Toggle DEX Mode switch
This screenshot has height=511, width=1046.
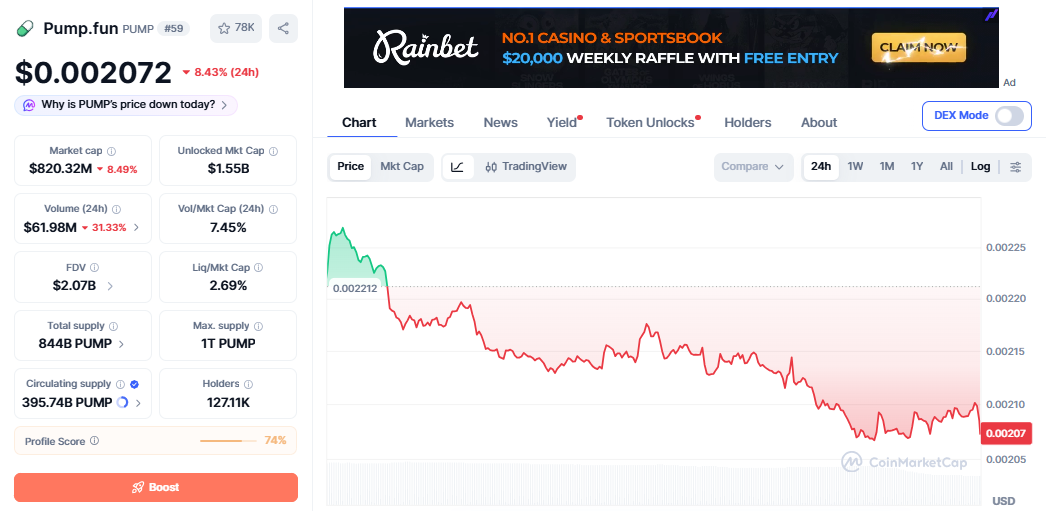click(1009, 115)
